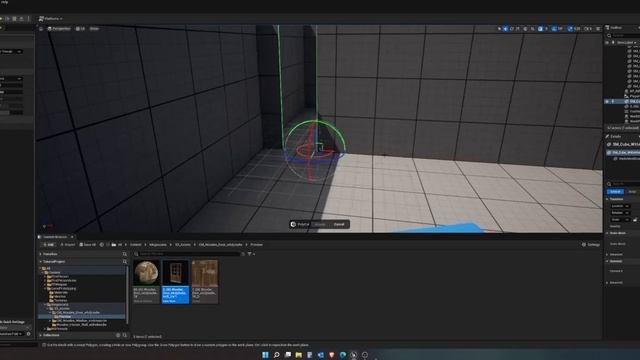Collapse the Transform section in Details
640x360 pixels.
[x=607, y=199]
